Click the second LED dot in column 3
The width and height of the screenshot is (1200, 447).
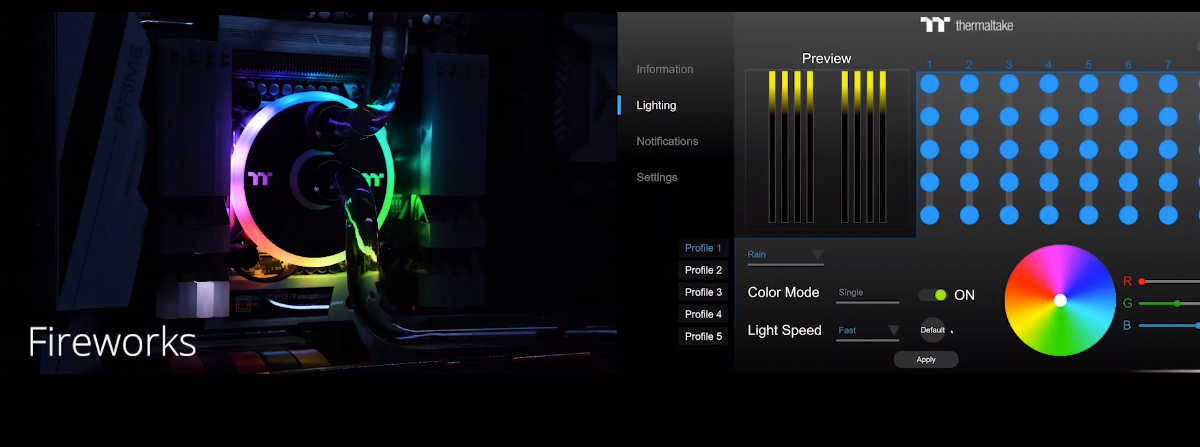(1009, 117)
